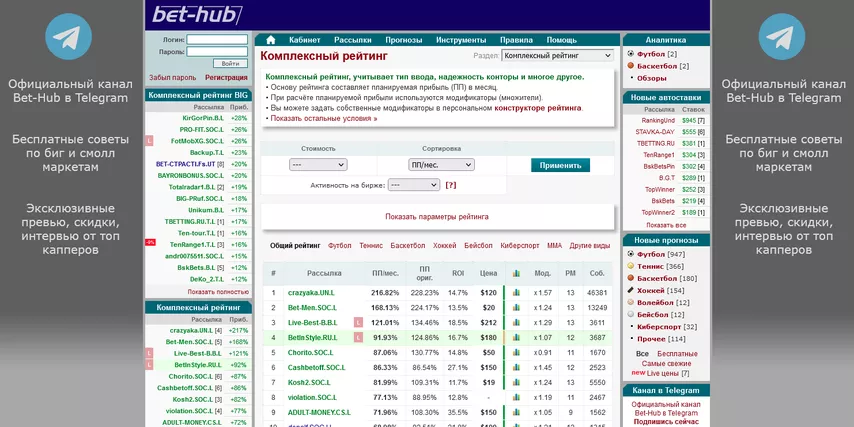Open the Забыл пароль link

(173, 78)
